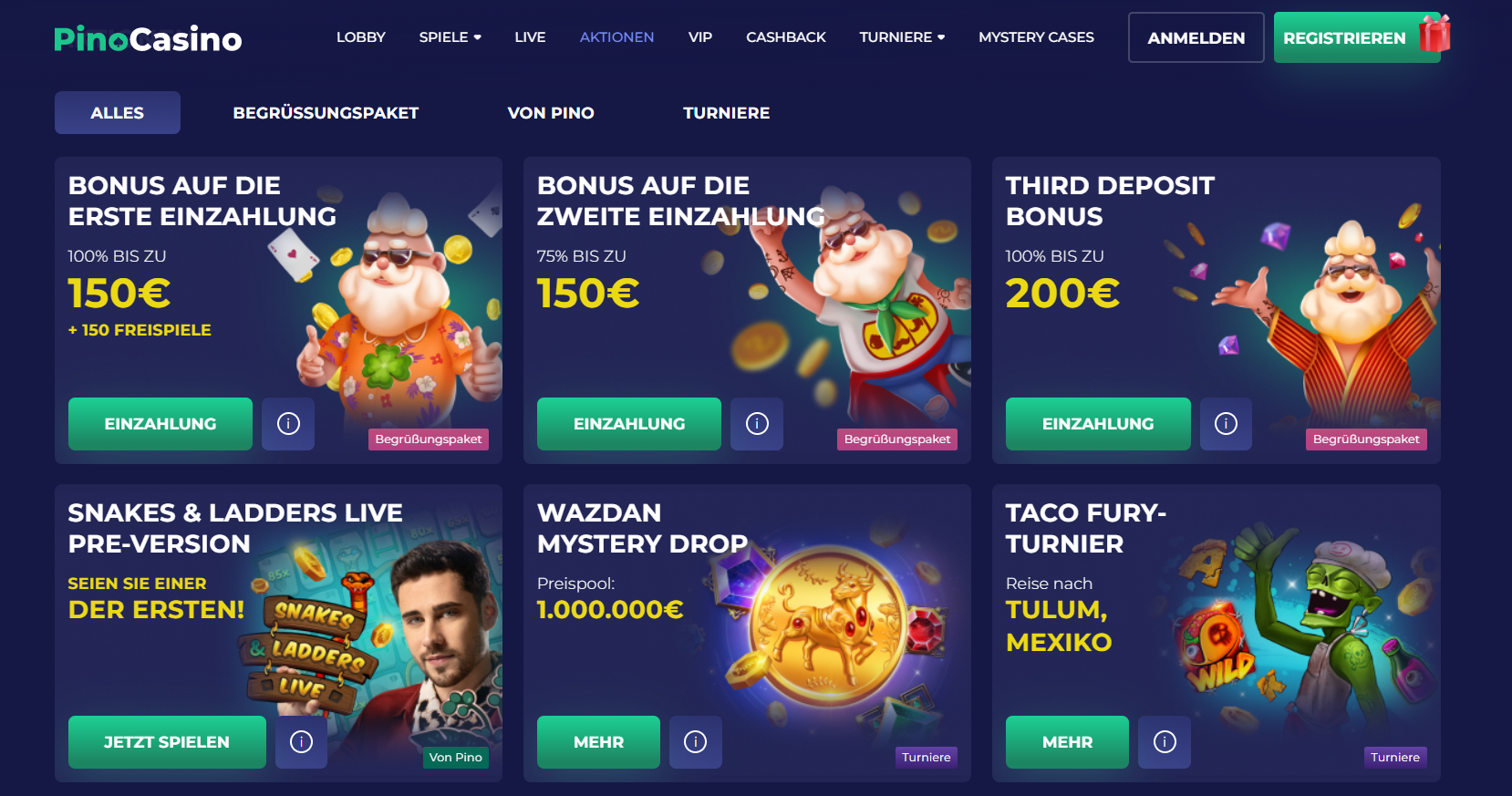Open the Cashback menu item

click(786, 37)
